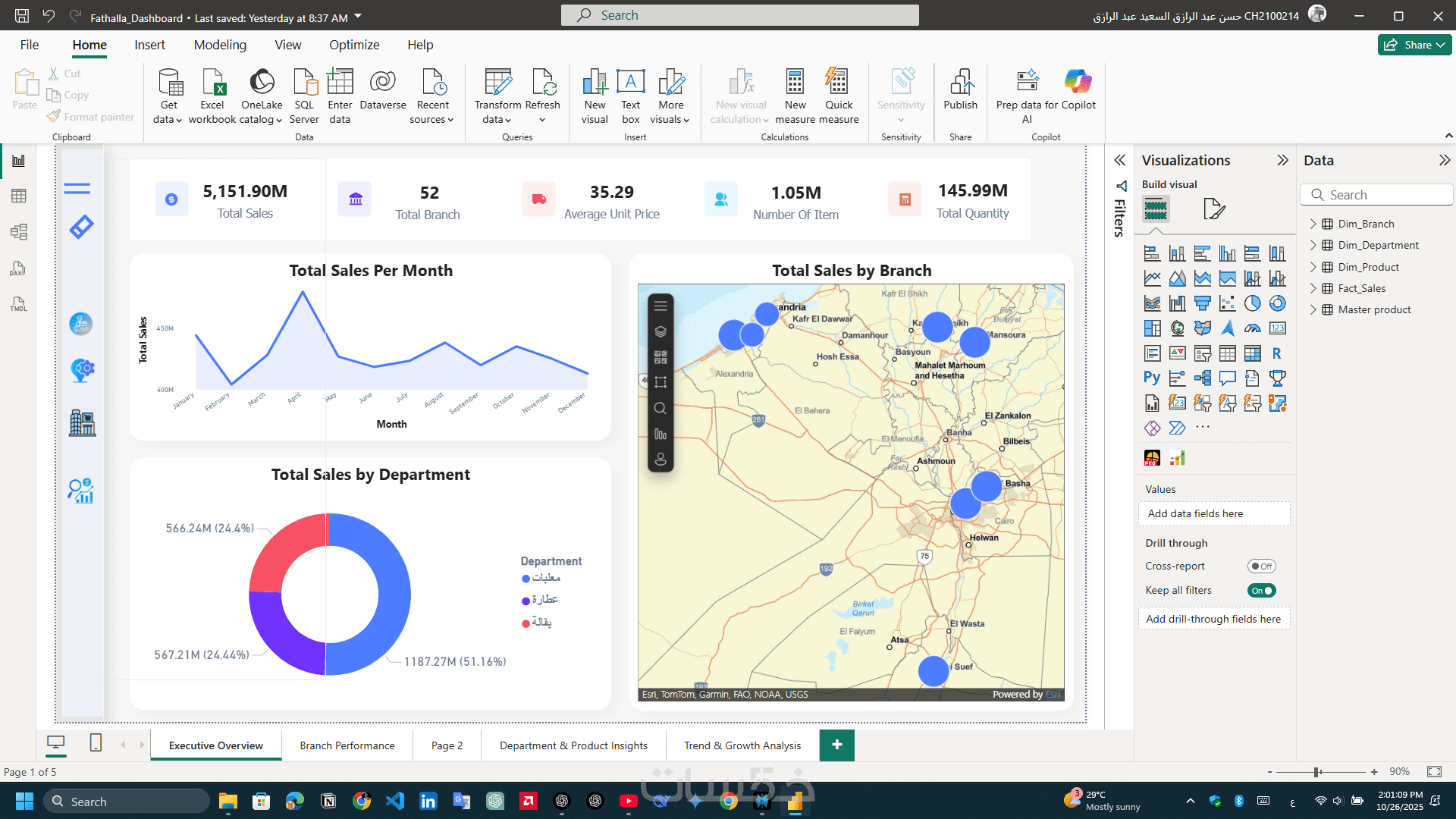
Task: Open the Table view sidebar icon
Action: click(x=19, y=196)
